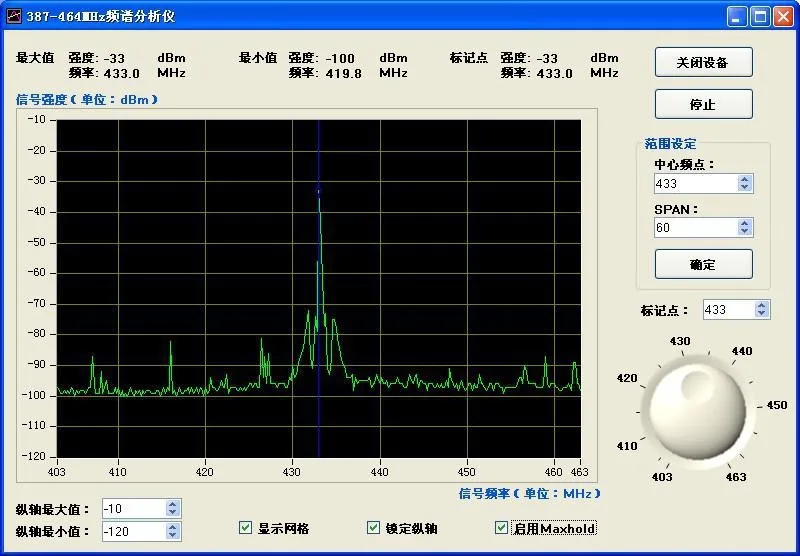Click the 停止 button
Viewport: 800px width, 556px height.
[x=704, y=105]
